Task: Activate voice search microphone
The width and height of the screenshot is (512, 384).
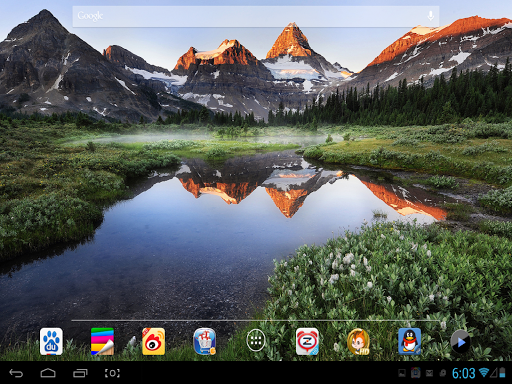Action: click(431, 16)
